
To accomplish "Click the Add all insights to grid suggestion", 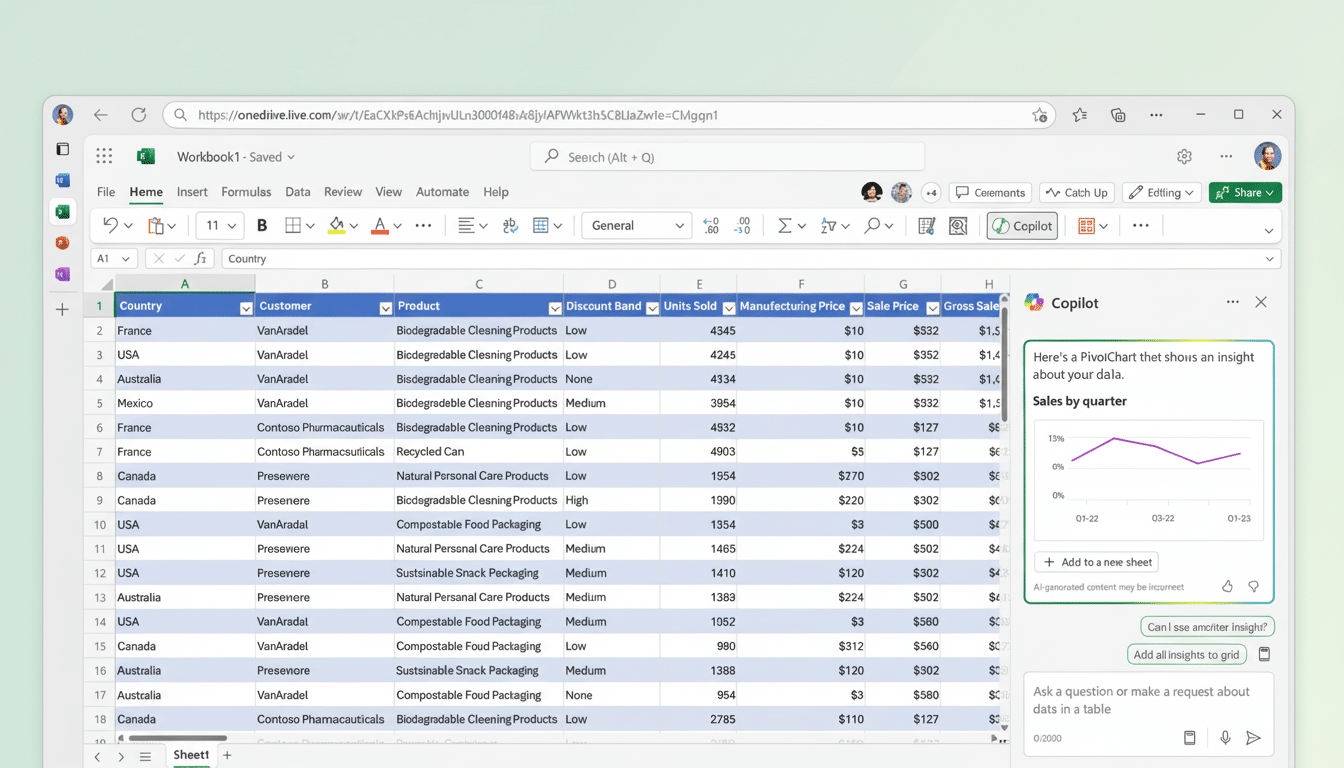I will 1187,654.
